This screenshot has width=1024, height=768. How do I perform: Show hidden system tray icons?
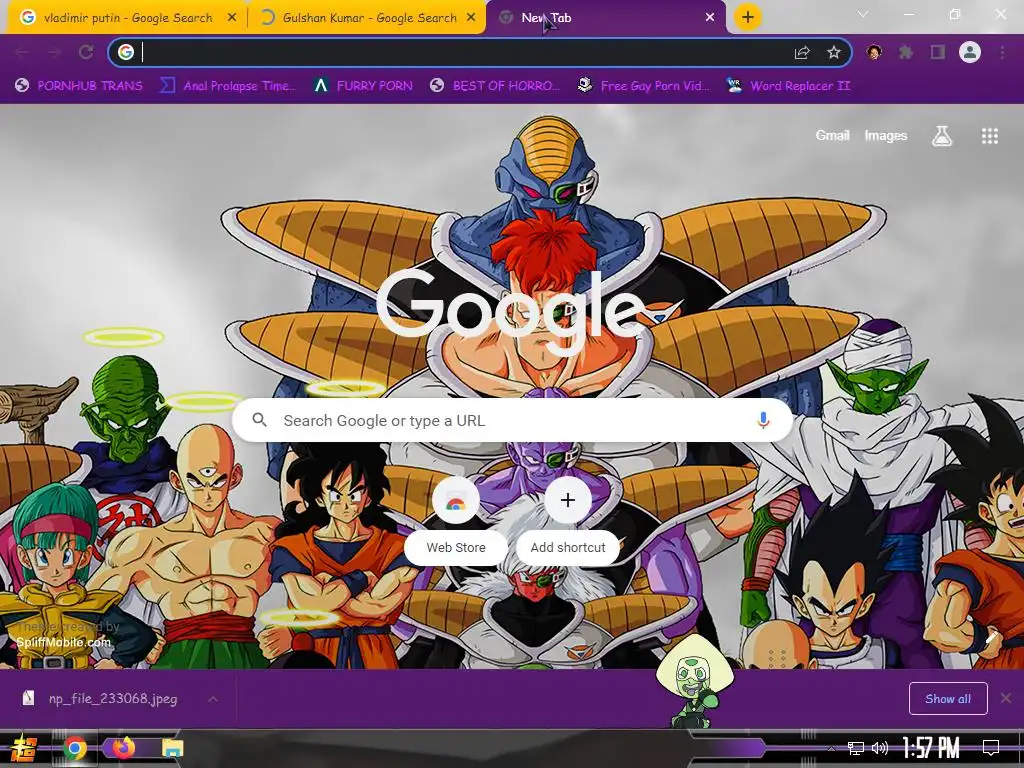click(x=831, y=748)
